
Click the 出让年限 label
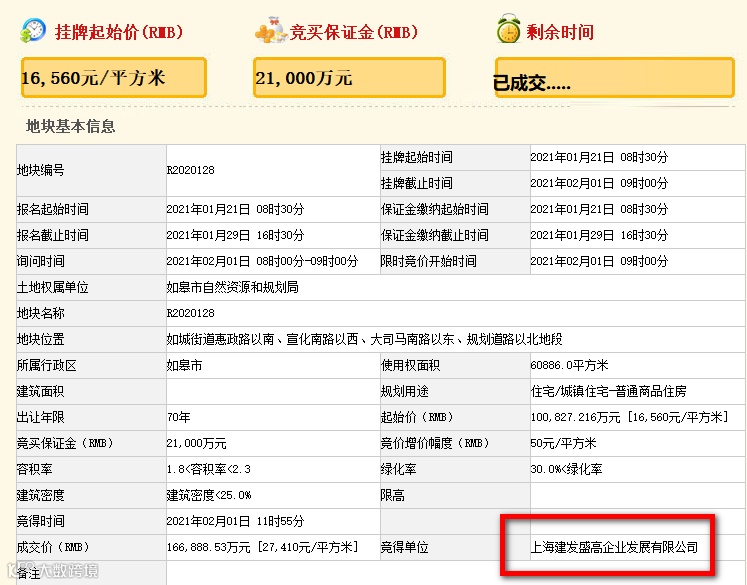(40, 417)
